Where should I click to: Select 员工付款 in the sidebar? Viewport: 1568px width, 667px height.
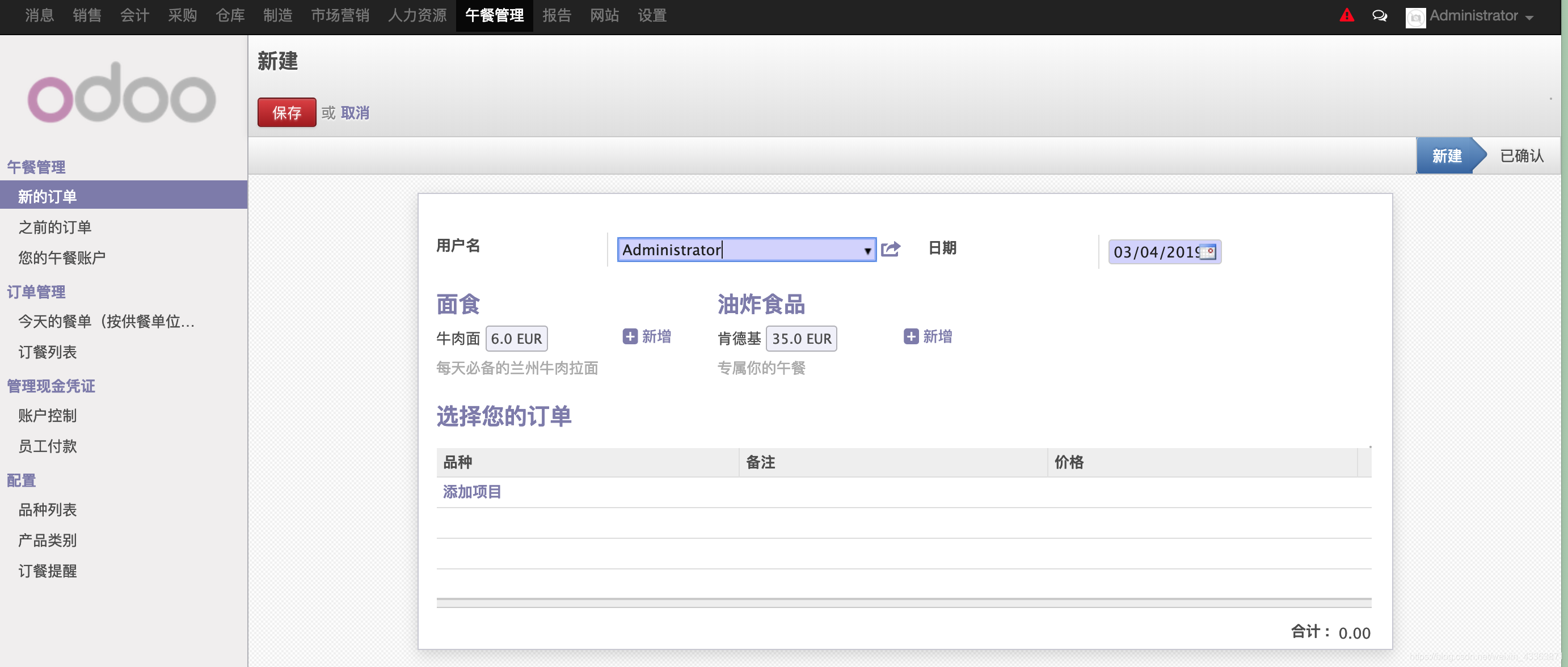(x=48, y=446)
